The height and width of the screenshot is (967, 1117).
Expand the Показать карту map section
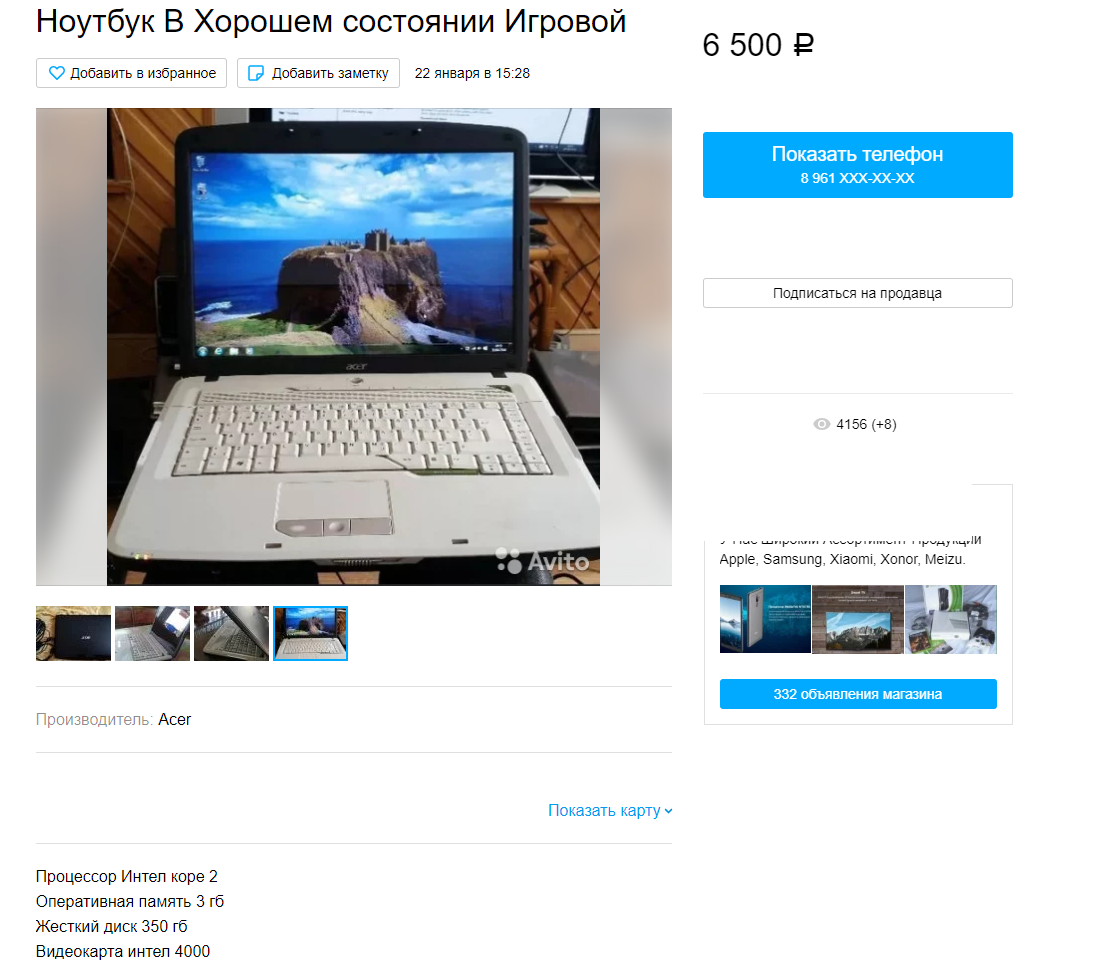coord(610,810)
